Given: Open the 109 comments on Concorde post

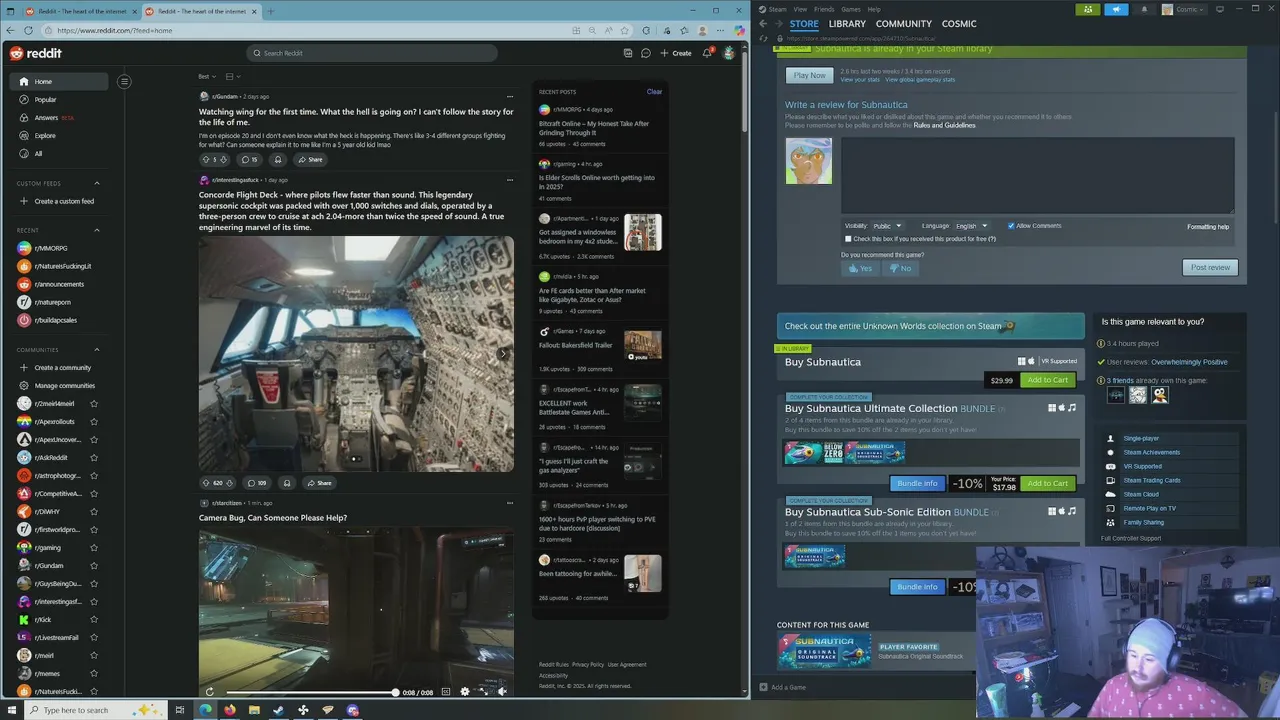Looking at the screenshot, I should [x=257, y=483].
